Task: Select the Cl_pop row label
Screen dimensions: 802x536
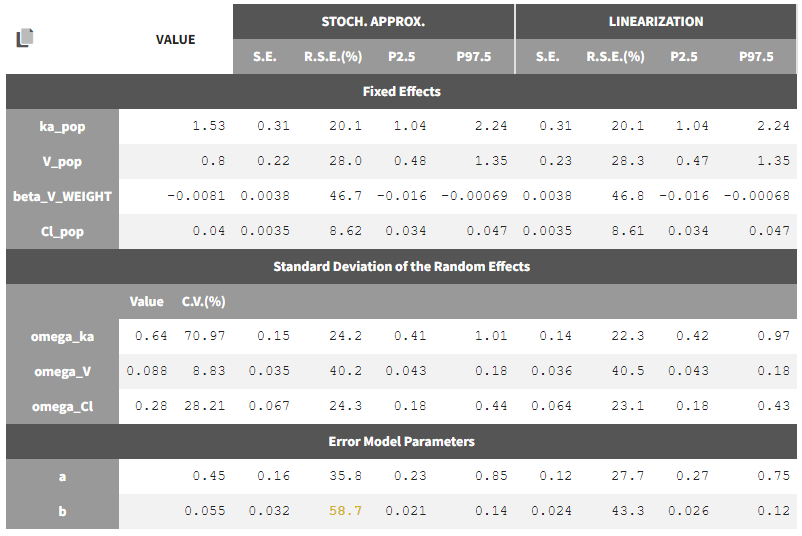Action: tap(62, 231)
